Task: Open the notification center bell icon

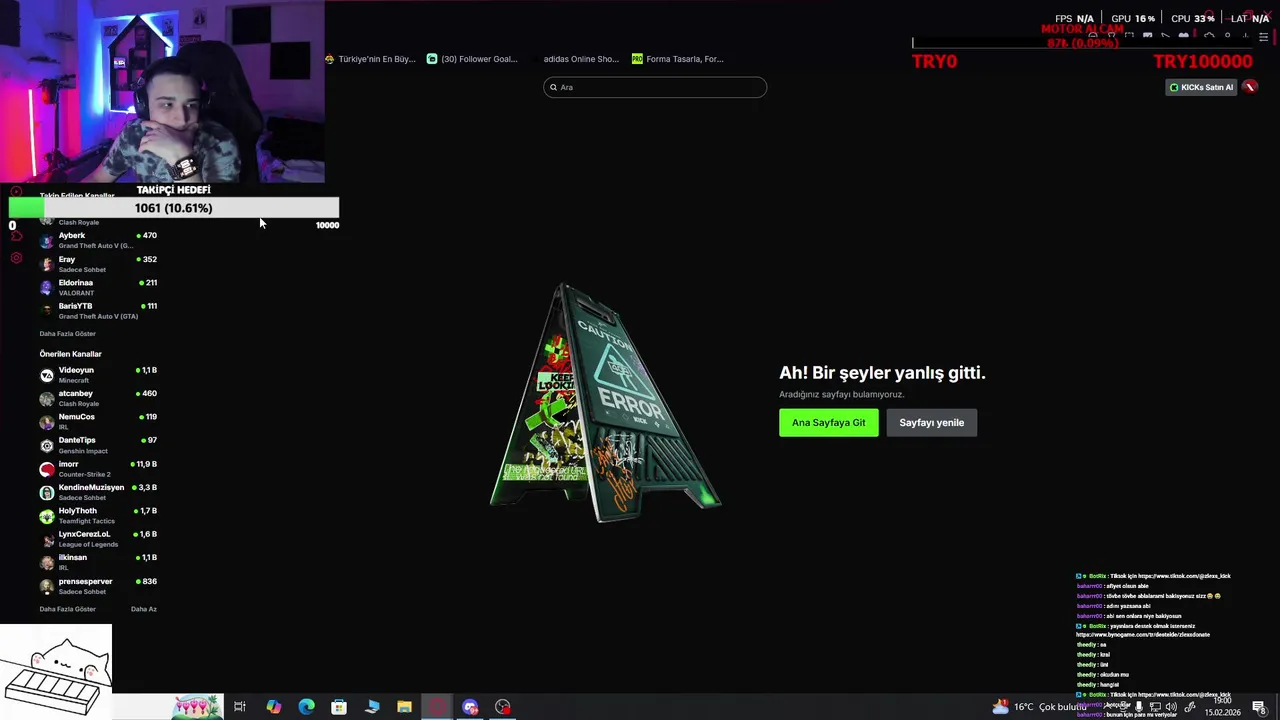Action: pos(1259,707)
